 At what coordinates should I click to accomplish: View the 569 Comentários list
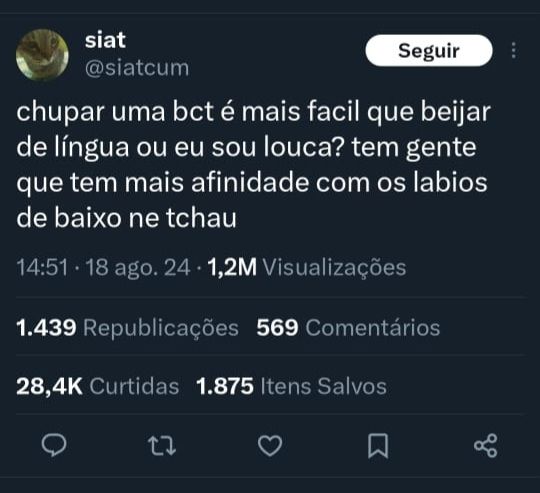pos(348,327)
